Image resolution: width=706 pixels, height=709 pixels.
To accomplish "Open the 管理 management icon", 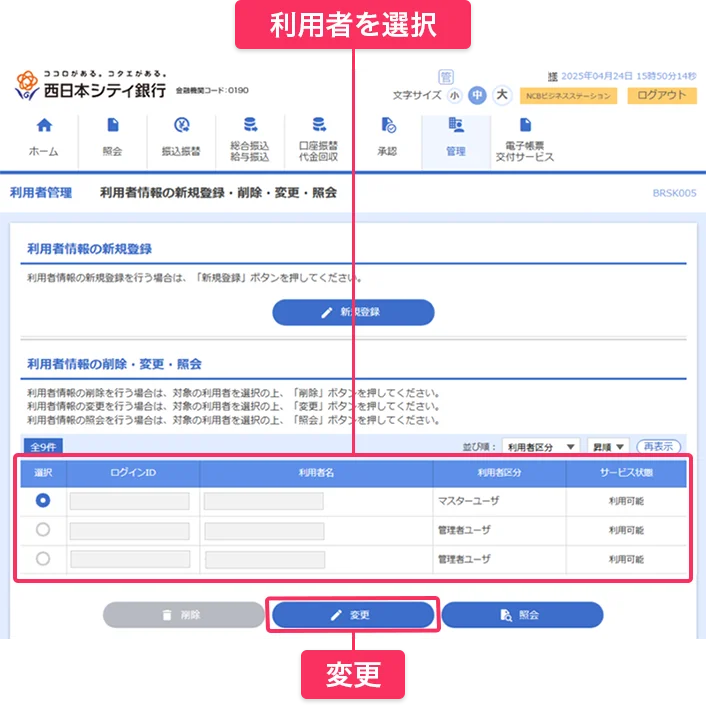I will (x=456, y=125).
